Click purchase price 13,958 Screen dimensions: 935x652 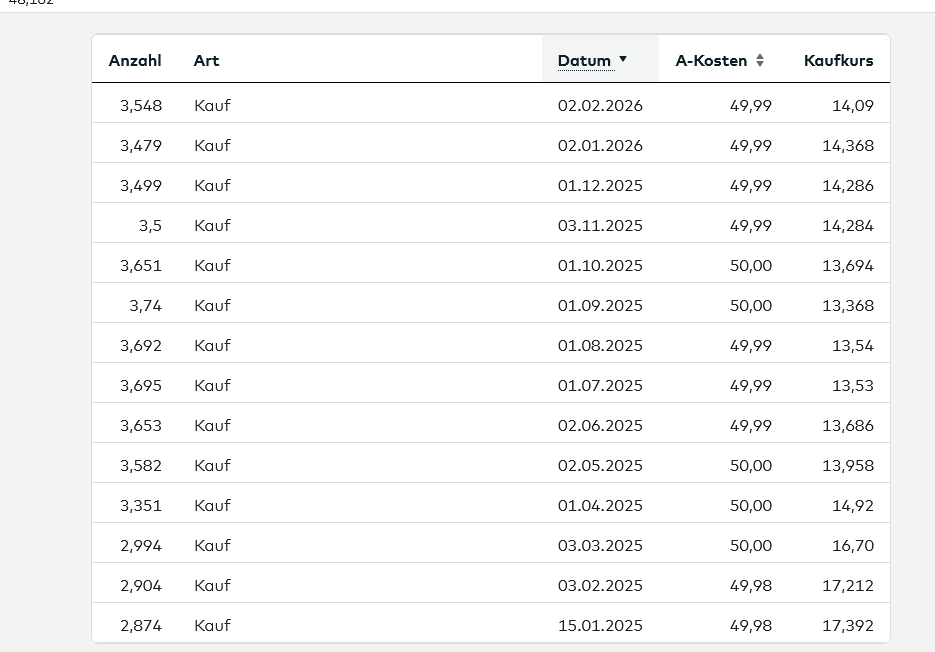click(x=848, y=465)
